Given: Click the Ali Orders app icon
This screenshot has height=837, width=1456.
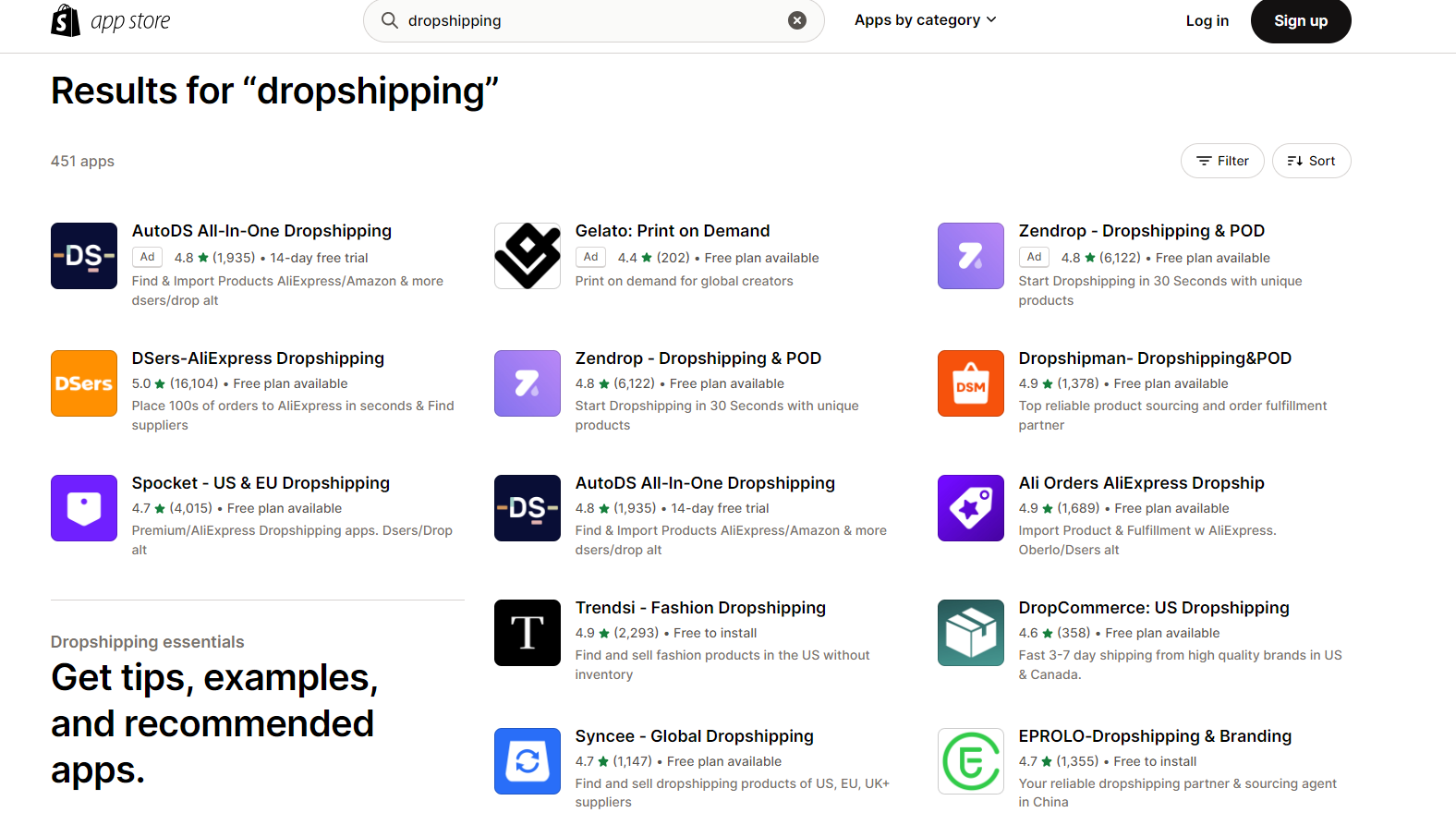Looking at the screenshot, I should point(971,508).
